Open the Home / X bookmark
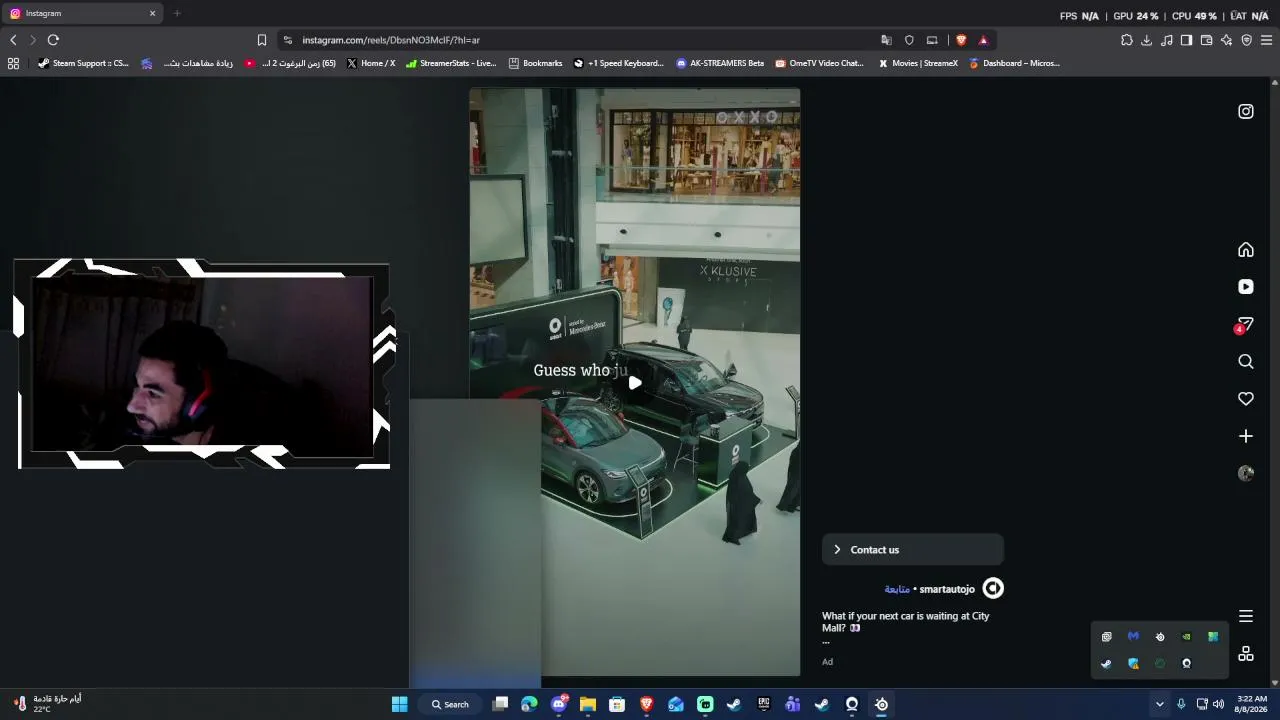Image resolution: width=1280 pixels, height=720 pixels. (371, 63)
